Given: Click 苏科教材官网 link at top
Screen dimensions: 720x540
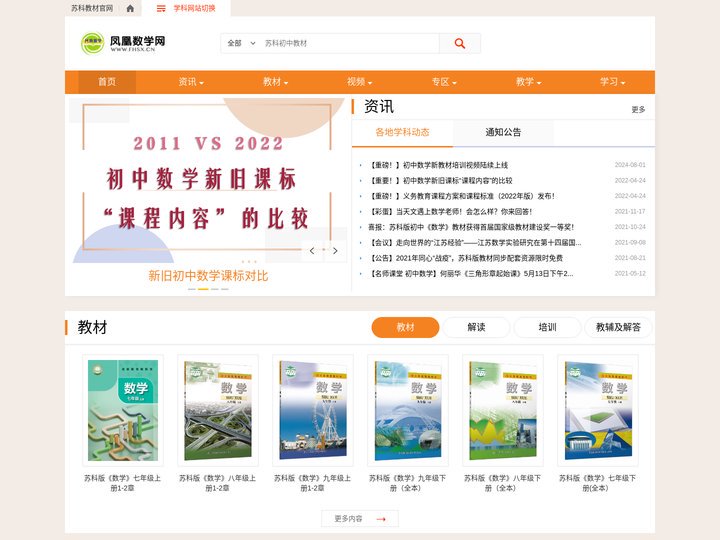Looking at the screenshot, I should coord(92,8).
